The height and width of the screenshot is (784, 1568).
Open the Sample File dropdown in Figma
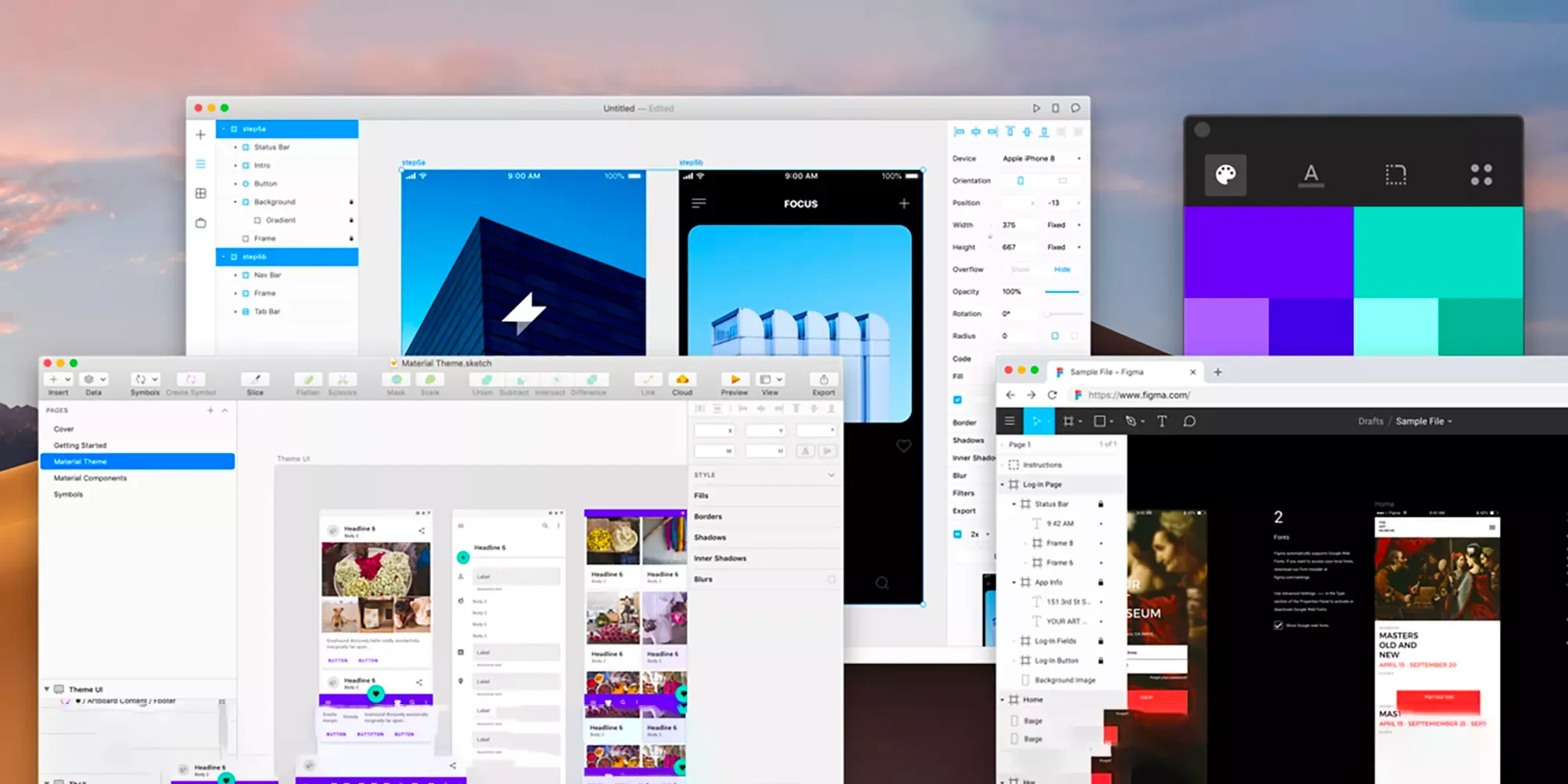[x=1424, y=421]
